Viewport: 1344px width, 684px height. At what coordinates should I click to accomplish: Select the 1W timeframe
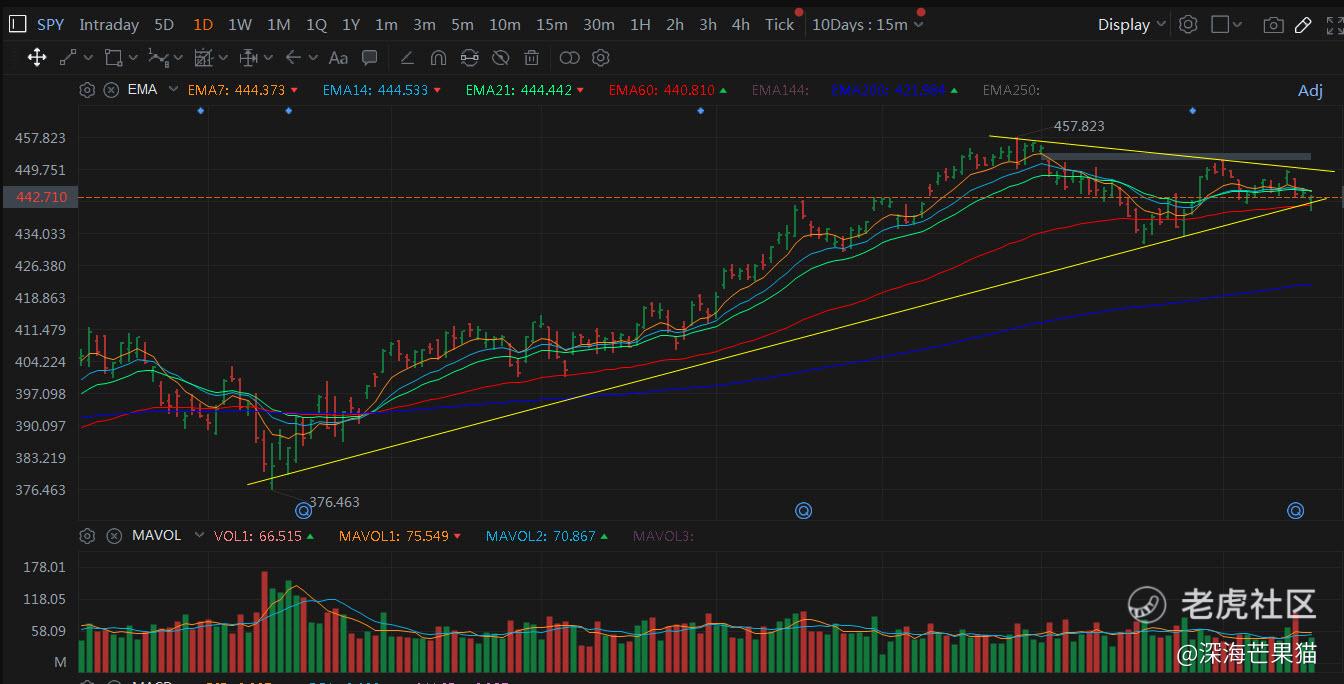point(240,25)
